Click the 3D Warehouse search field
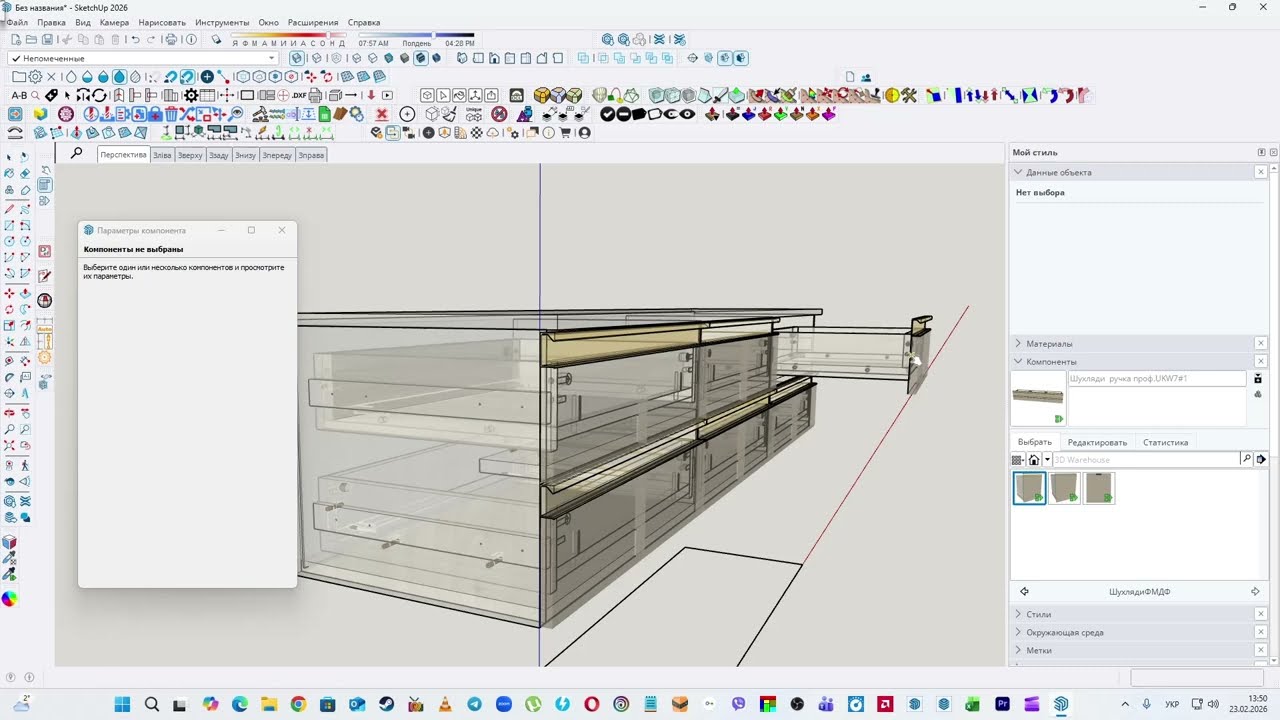This screenshot has width=1280, height=720. click(x=1146, y=459)
